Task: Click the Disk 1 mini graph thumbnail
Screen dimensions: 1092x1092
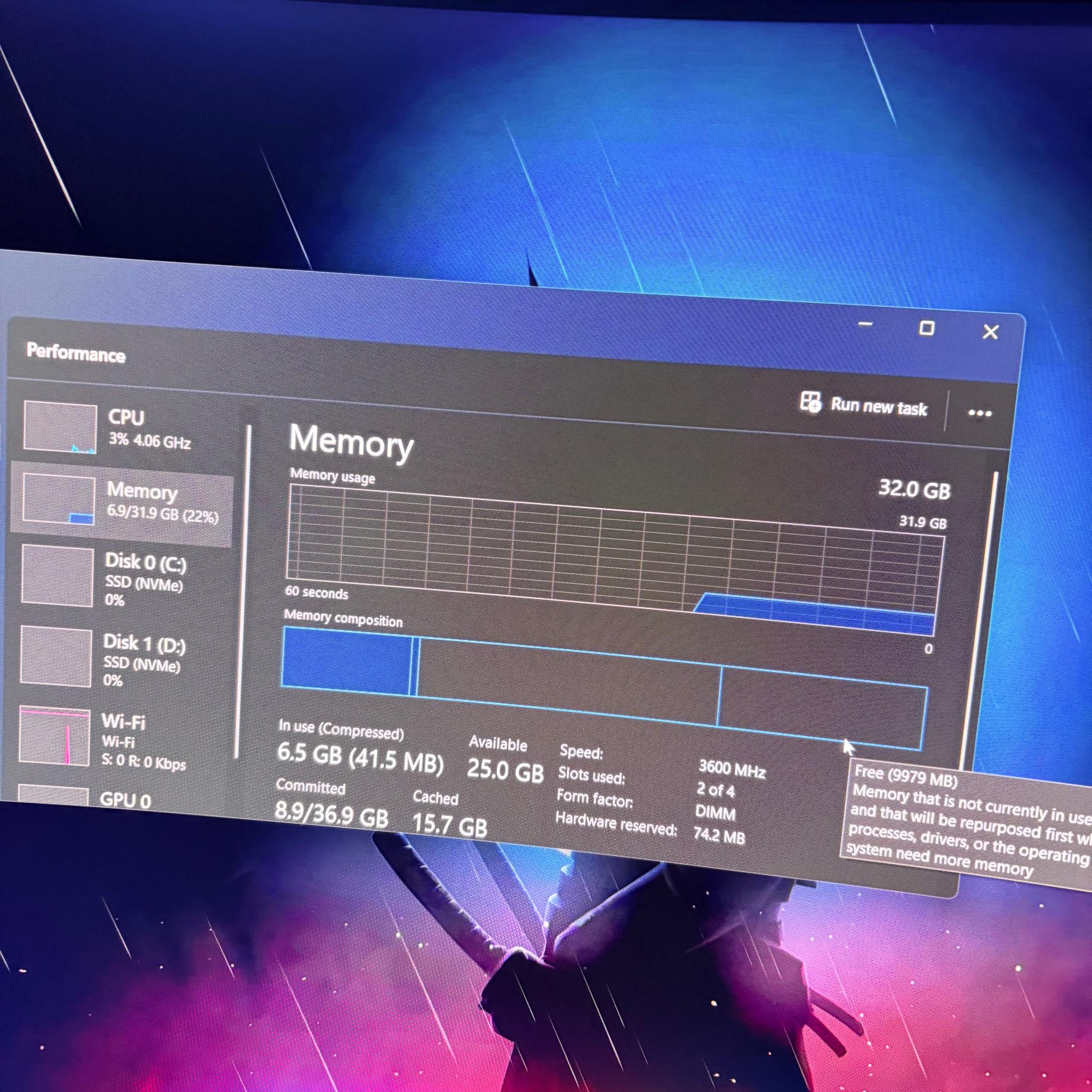Action: pos(56,656)
